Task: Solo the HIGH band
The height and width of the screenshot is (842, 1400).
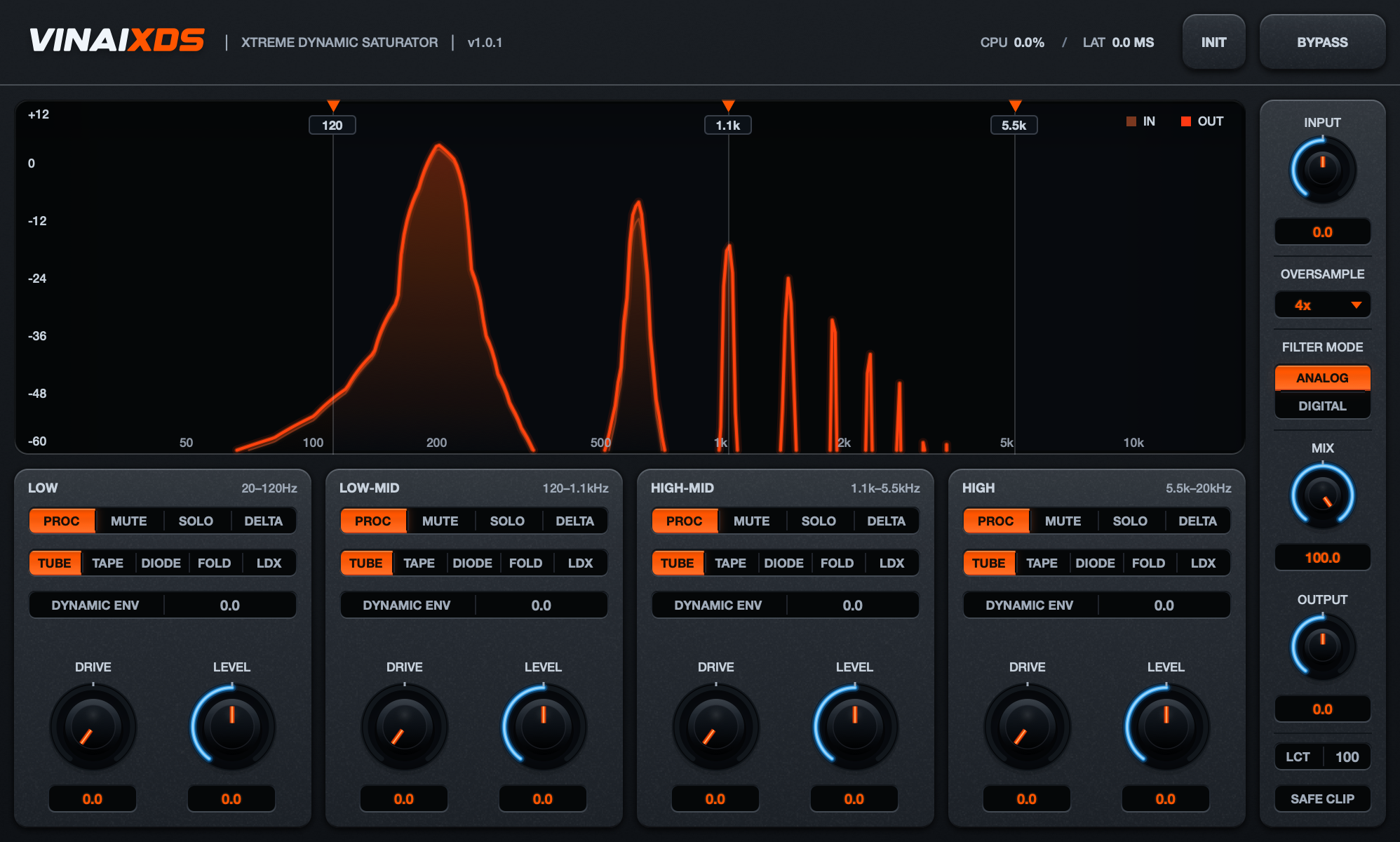Action: pos(1130,521)
